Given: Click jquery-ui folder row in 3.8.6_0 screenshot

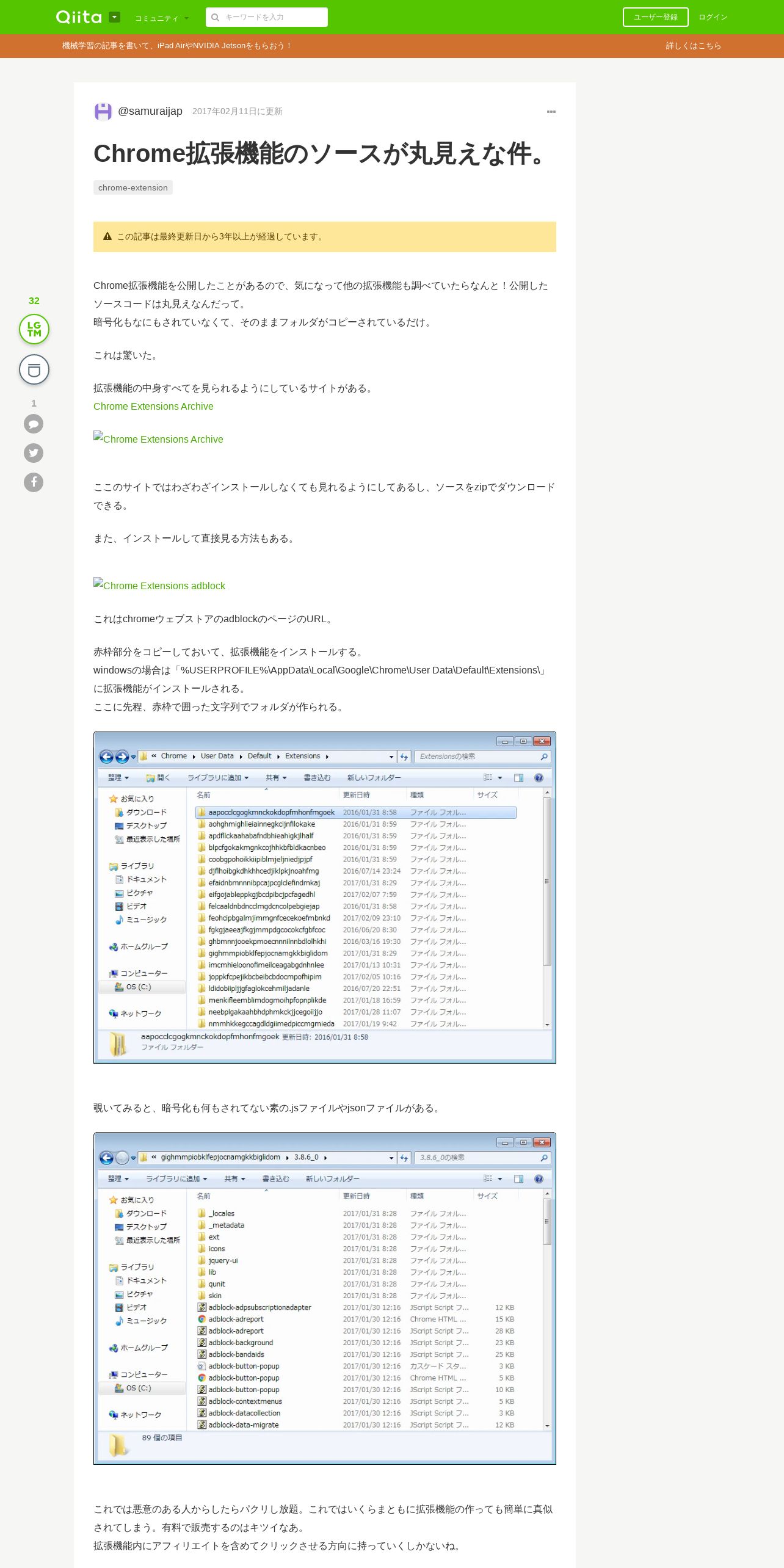Looking at the screenshot, I should point(356,1260).
